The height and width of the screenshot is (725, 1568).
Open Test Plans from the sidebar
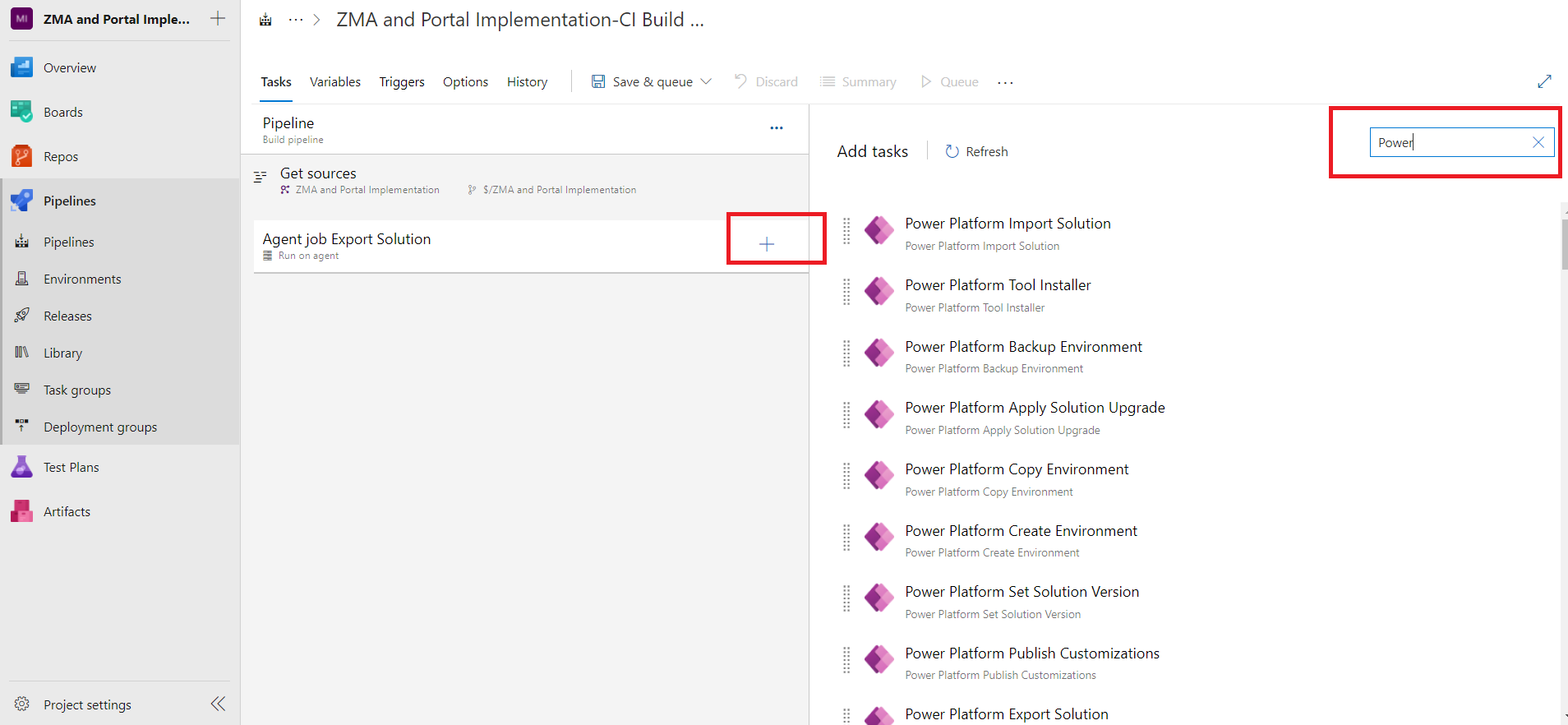pos(71,467)
